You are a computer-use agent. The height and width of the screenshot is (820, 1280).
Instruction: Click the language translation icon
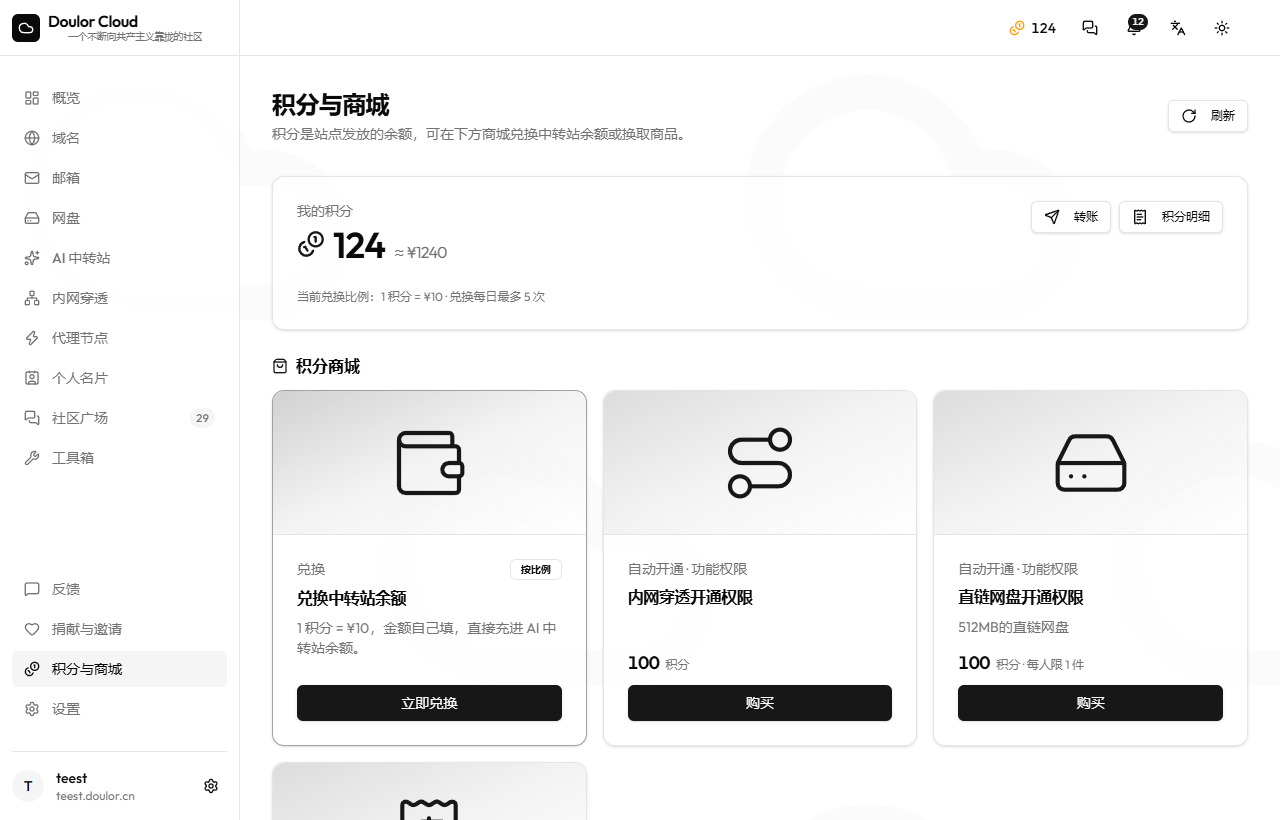1178,28
